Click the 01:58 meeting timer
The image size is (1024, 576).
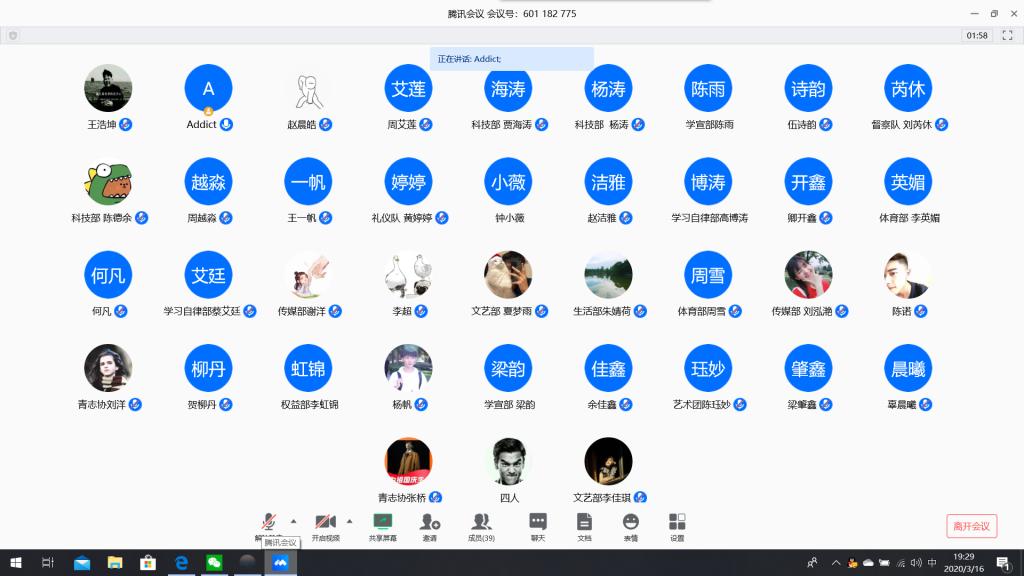click(977, 35)
